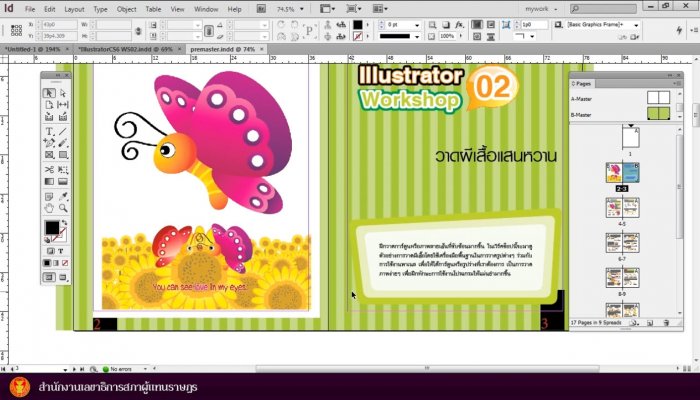Select the Type tool

49,131
